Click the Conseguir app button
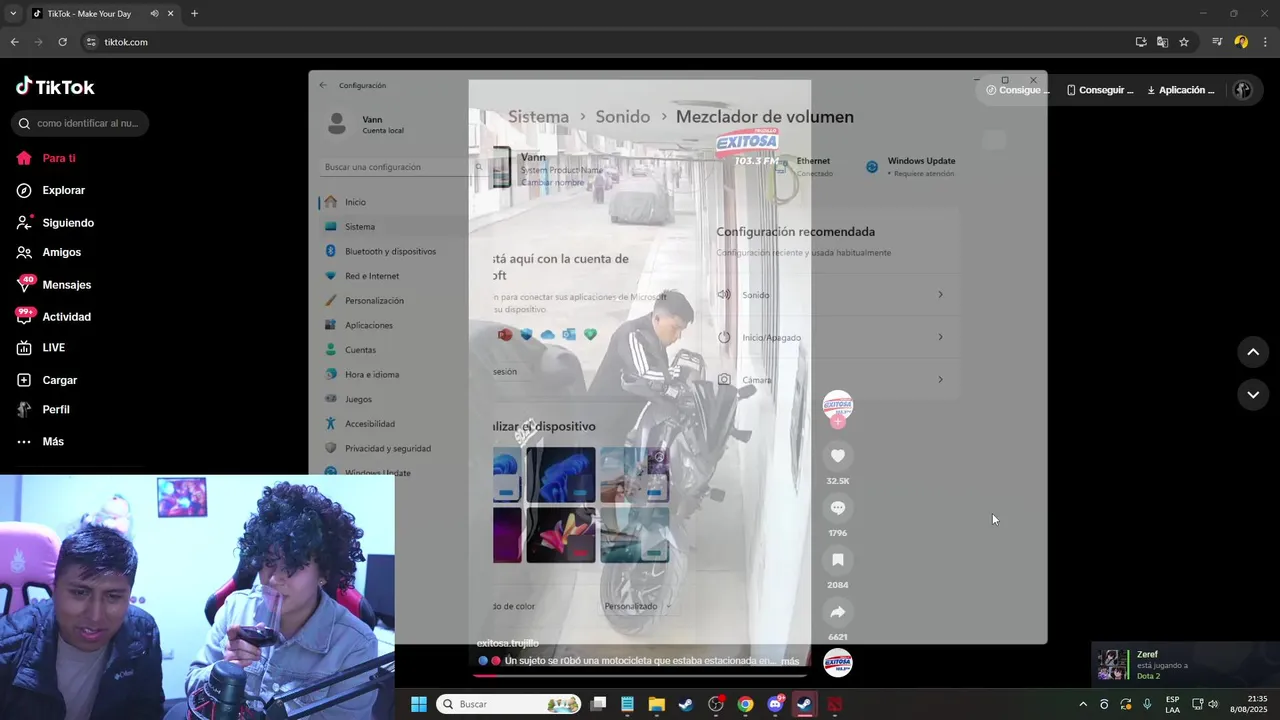 [x=1099, y=90]
